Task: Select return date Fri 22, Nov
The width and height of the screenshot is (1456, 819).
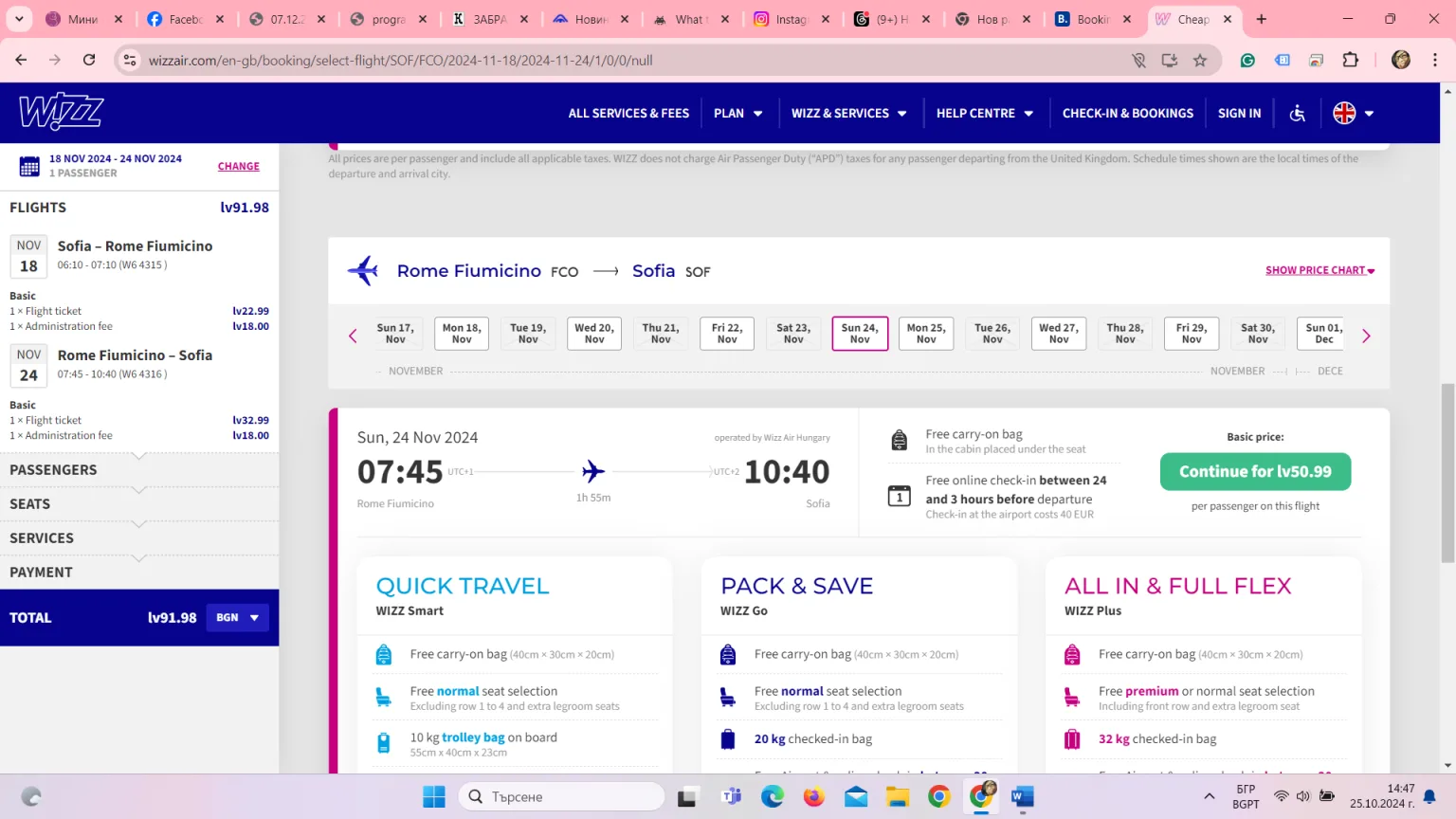Action: 727,334
